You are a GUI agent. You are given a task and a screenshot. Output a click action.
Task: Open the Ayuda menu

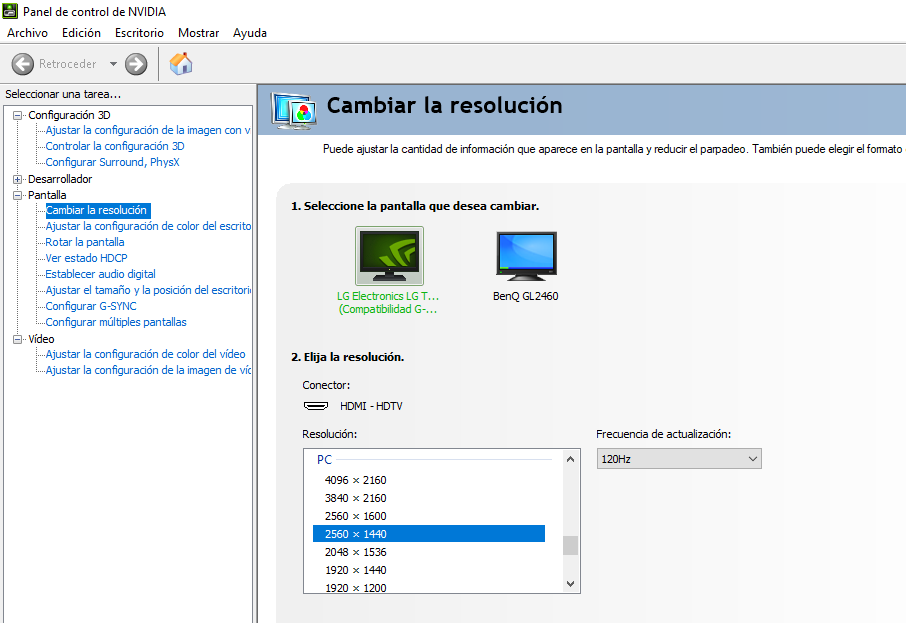(250, 33)
